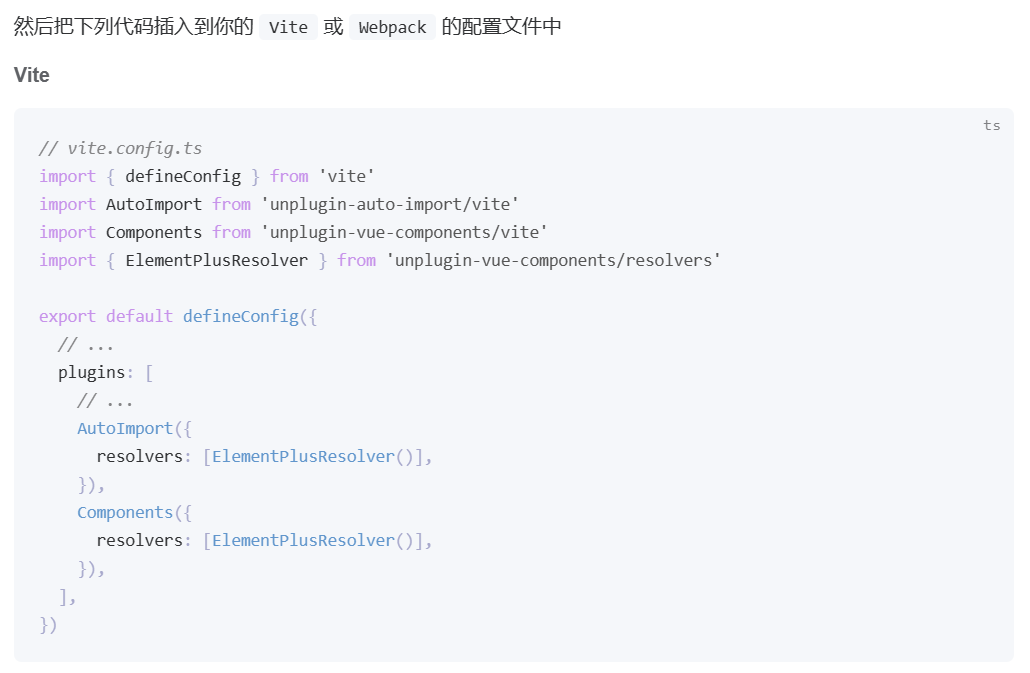Click the inline 'Vite' code tag
Screen dimensions: 1030x673
[288, 27]
